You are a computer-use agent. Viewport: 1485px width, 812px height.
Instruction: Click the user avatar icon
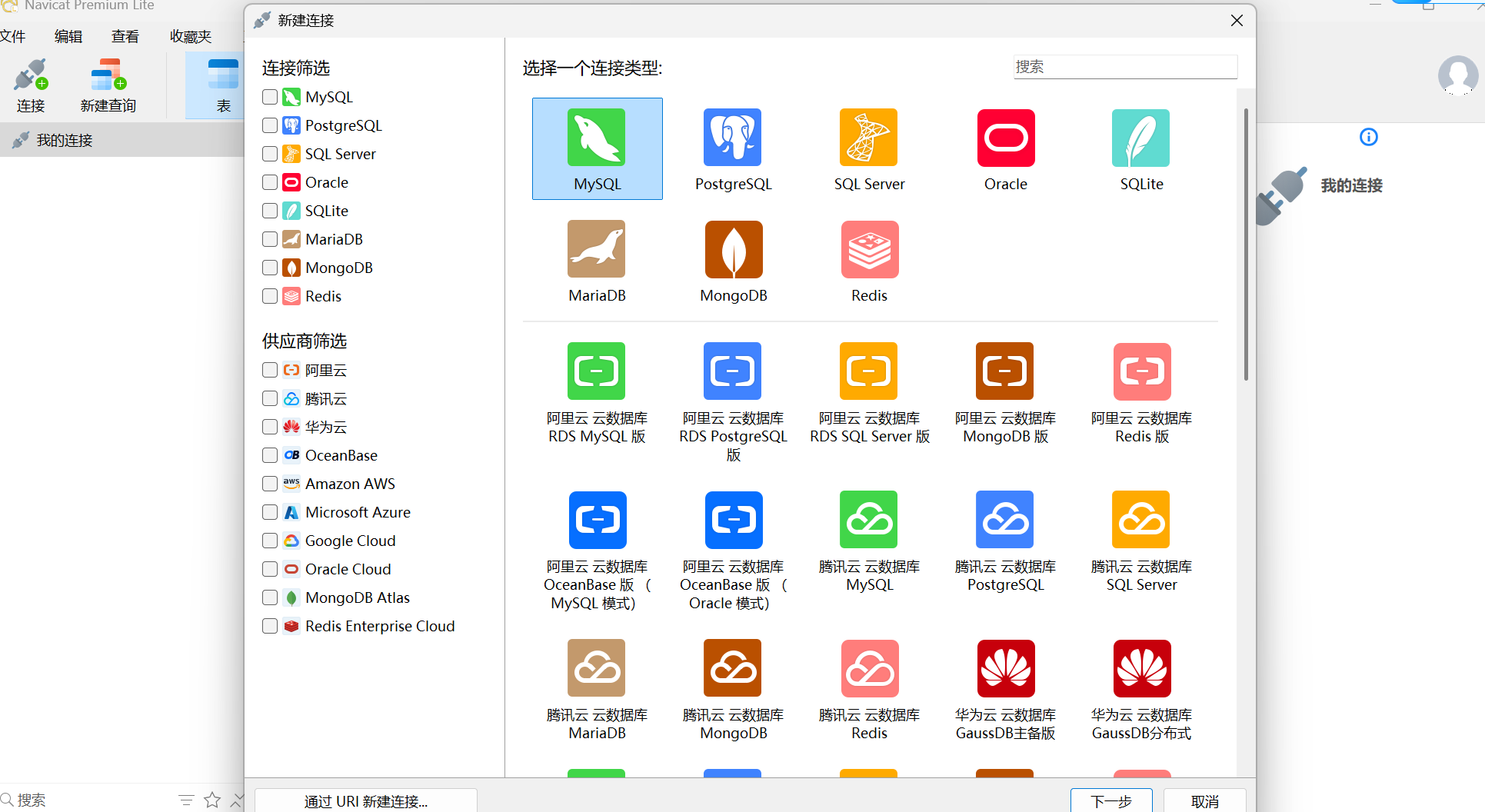(x=1458, y=76)
